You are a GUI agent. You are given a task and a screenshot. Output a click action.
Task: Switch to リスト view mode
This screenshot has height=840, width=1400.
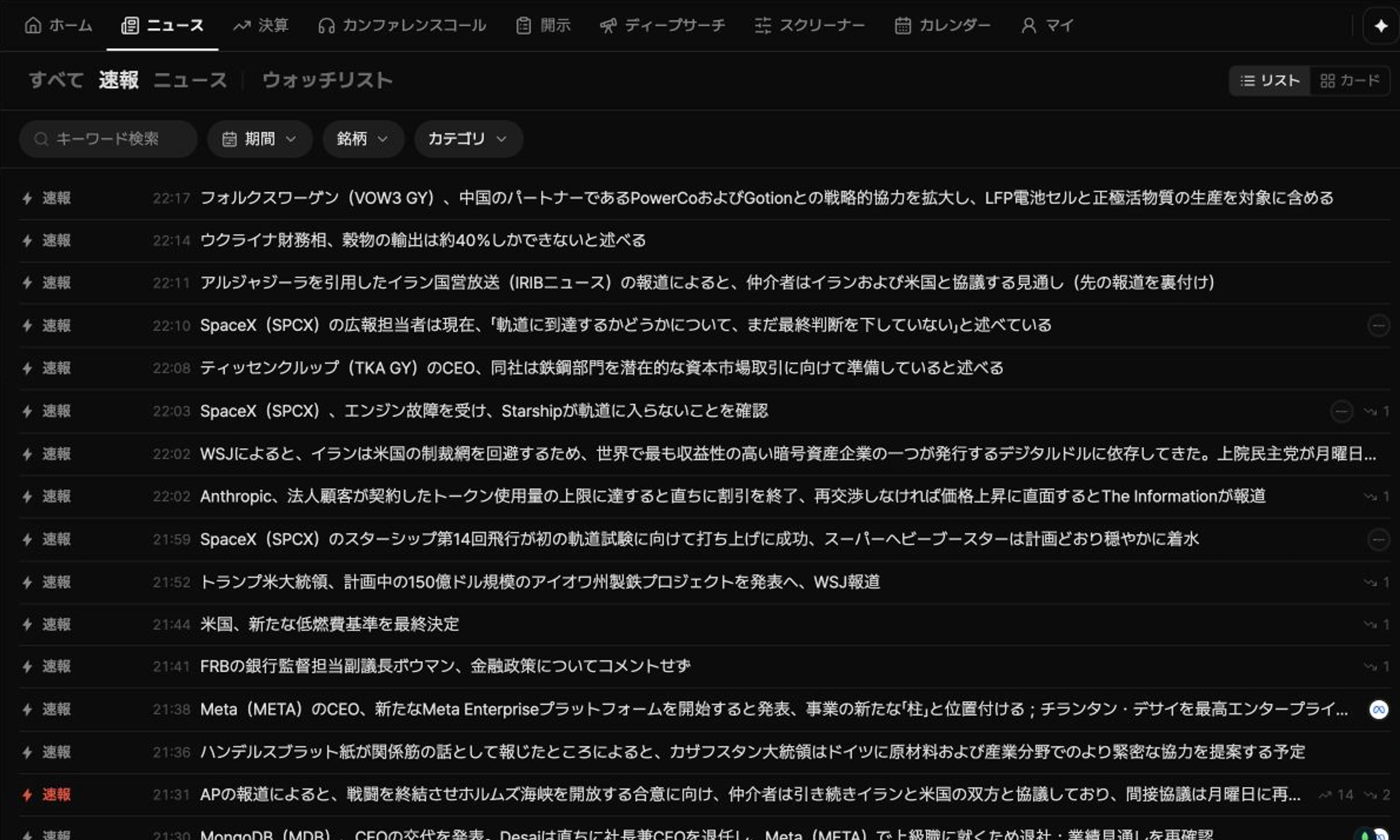click(x=1270, y=81)
